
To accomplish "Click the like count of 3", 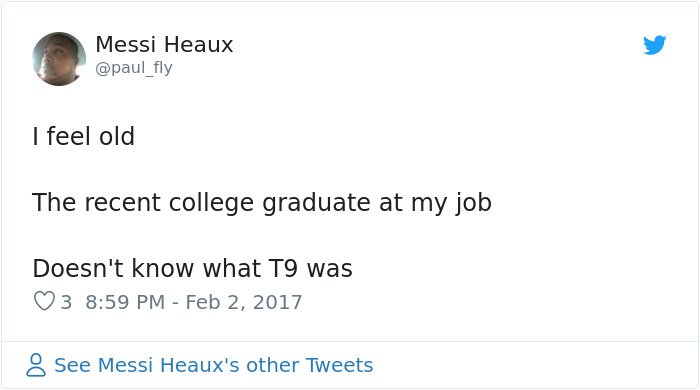I will pos(66,302).
